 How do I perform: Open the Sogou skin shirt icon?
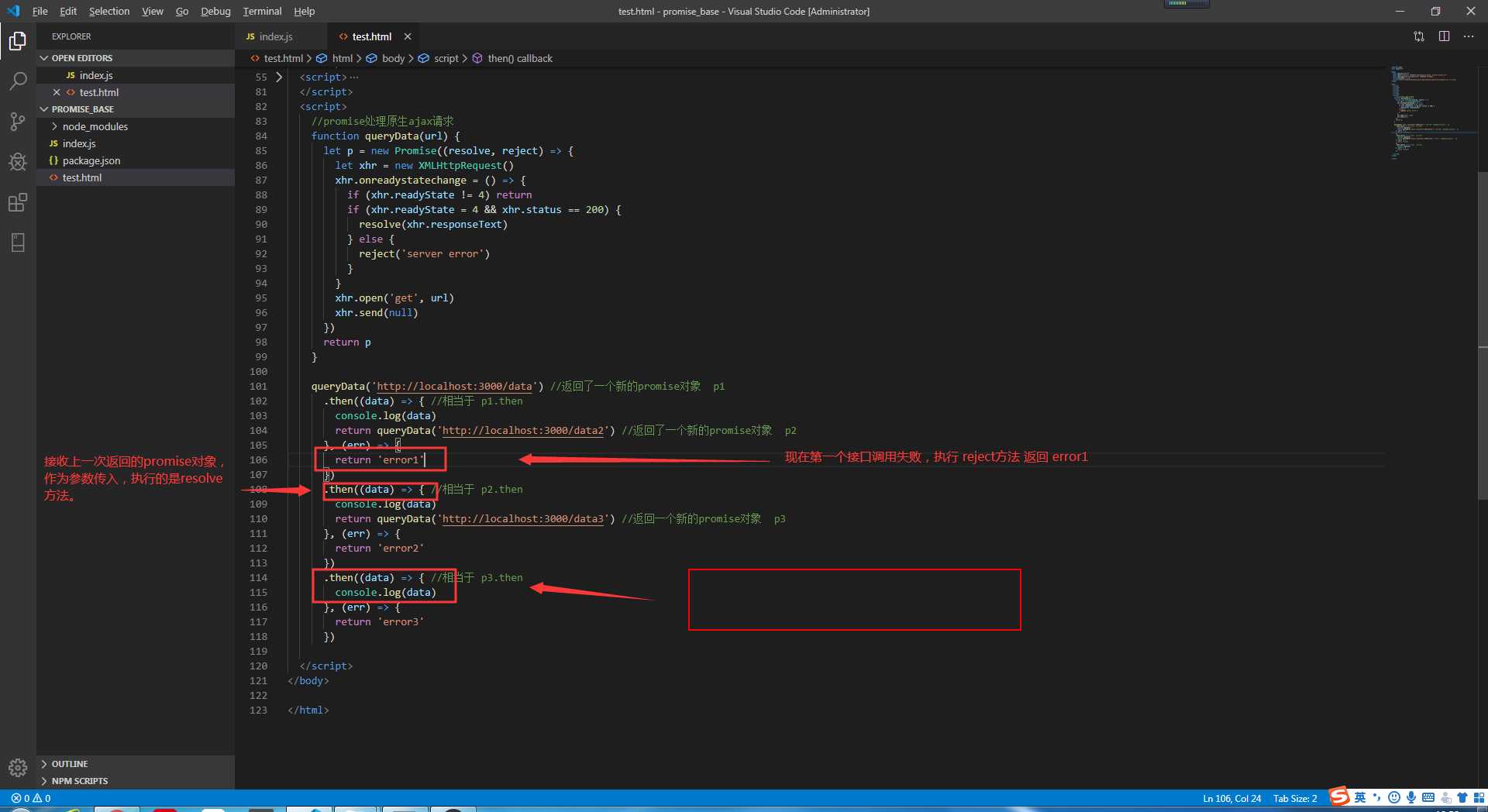click(1462, 797)
